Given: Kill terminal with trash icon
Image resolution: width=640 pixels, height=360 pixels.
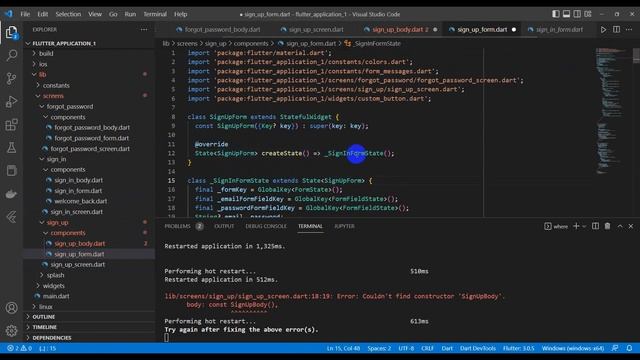Looking at the screenshot, I should point(607,226).
